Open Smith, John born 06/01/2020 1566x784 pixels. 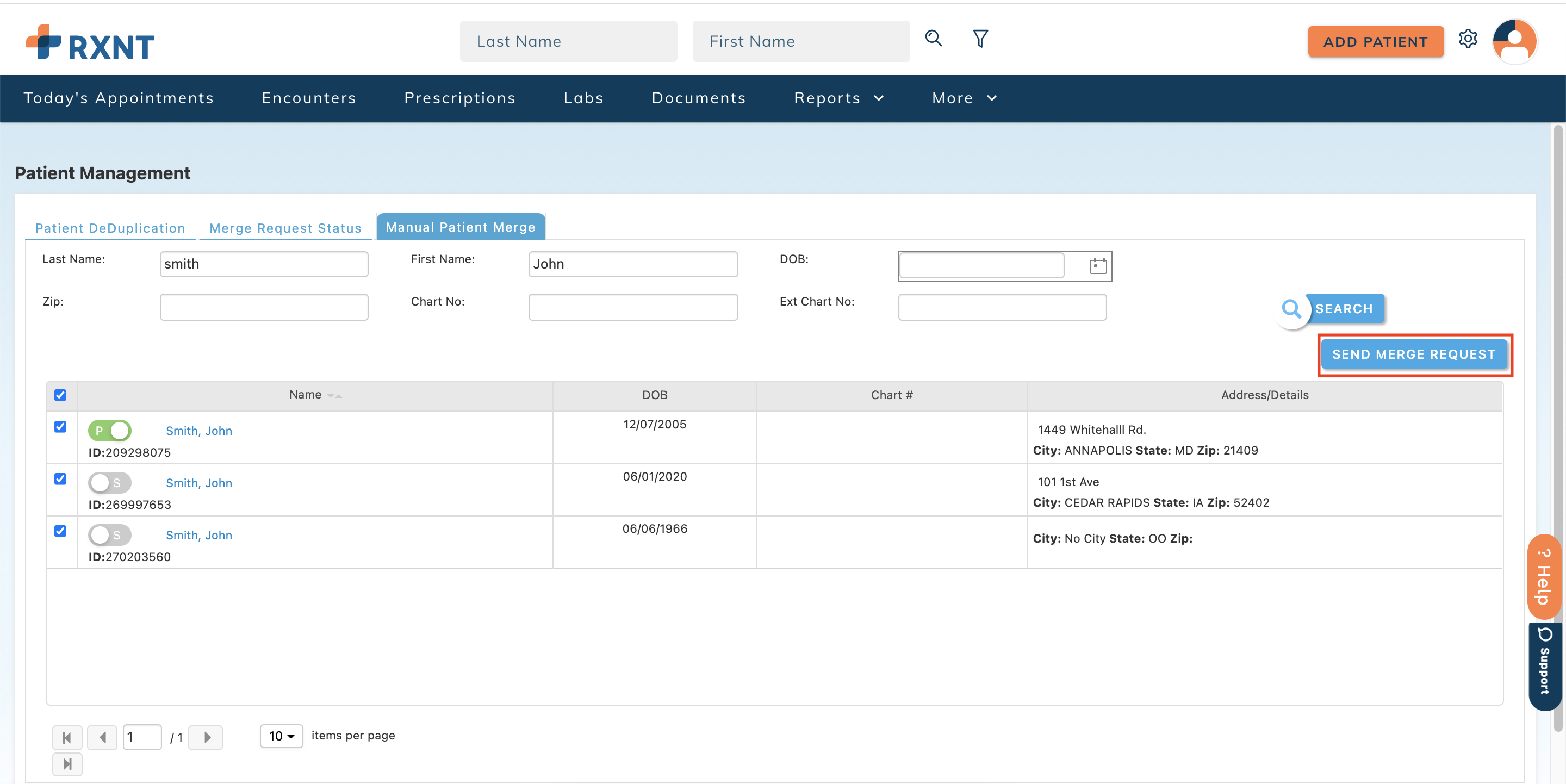pos(199,483)
